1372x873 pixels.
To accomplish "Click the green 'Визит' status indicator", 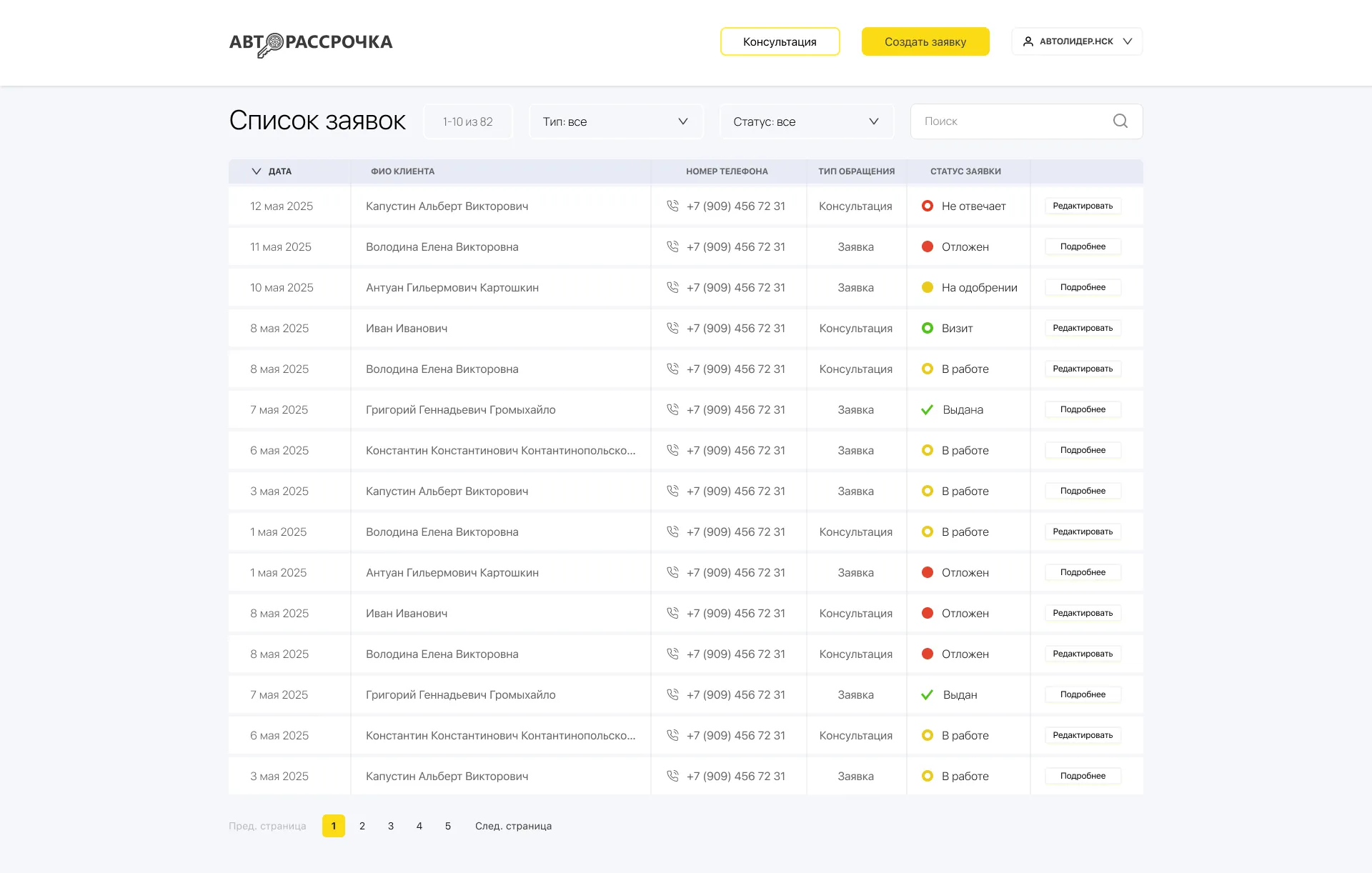I will pos(928,328).
